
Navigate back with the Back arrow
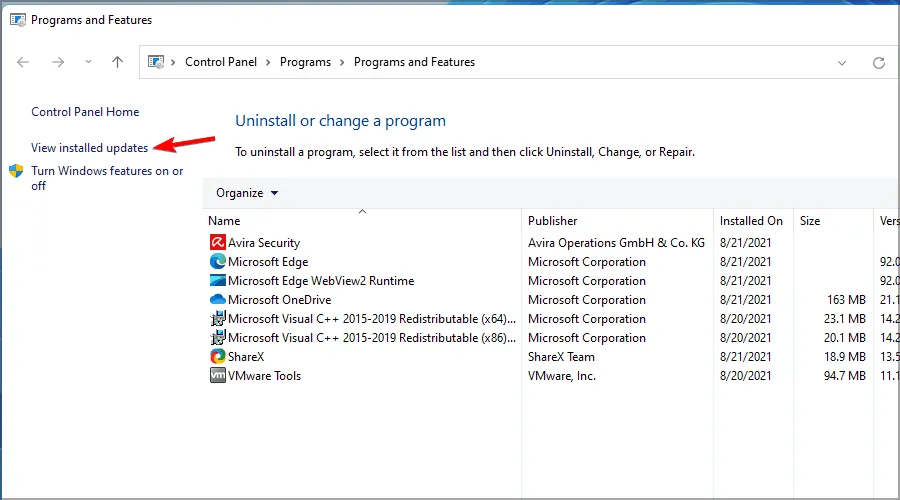24,62
